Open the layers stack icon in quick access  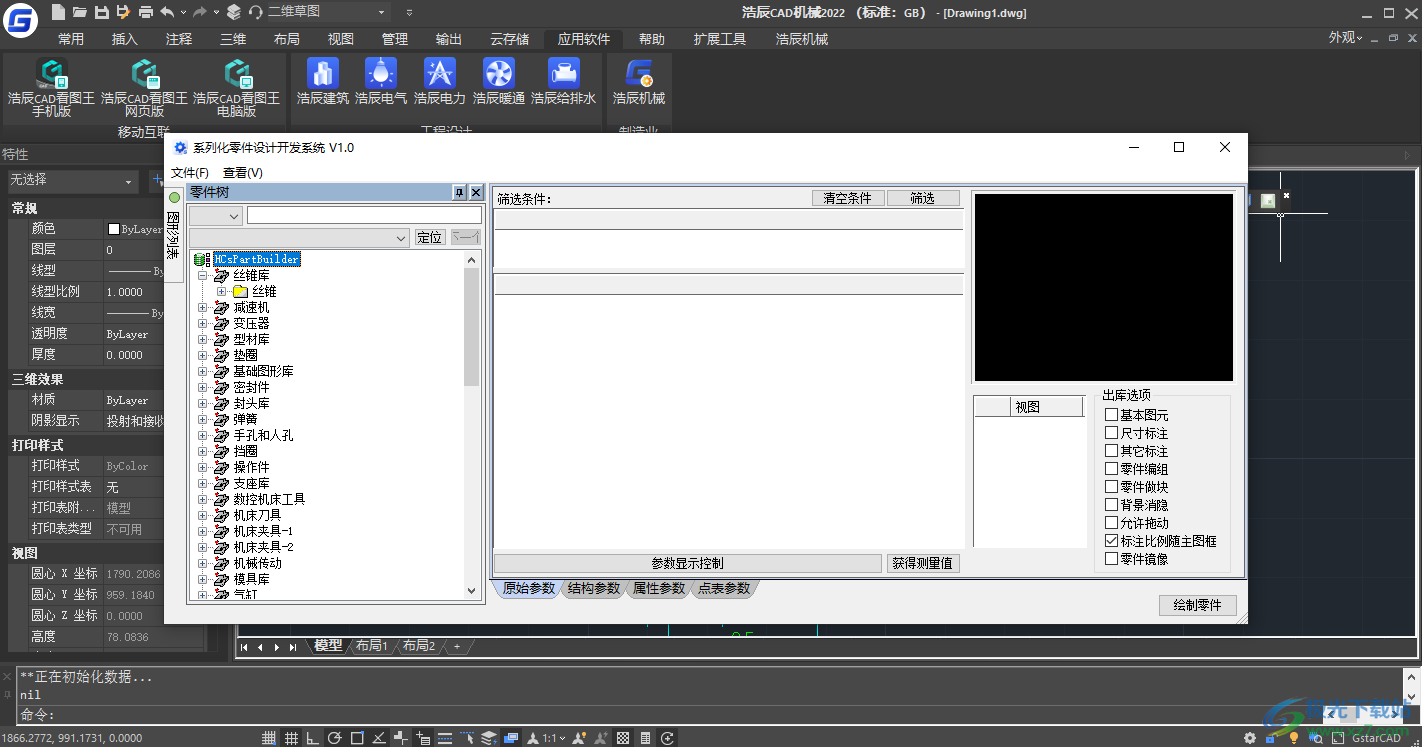coord(234,12)
